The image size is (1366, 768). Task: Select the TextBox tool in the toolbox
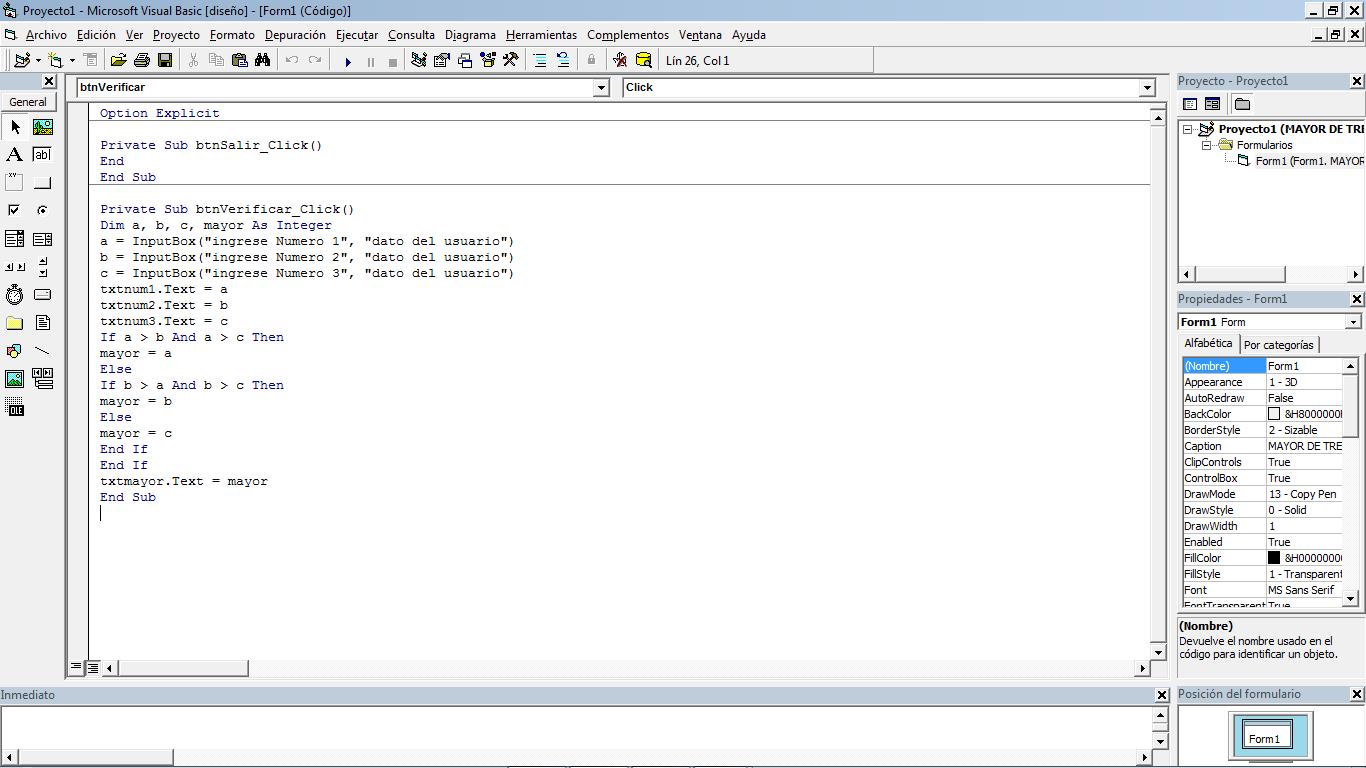click(x=42, y=154)
